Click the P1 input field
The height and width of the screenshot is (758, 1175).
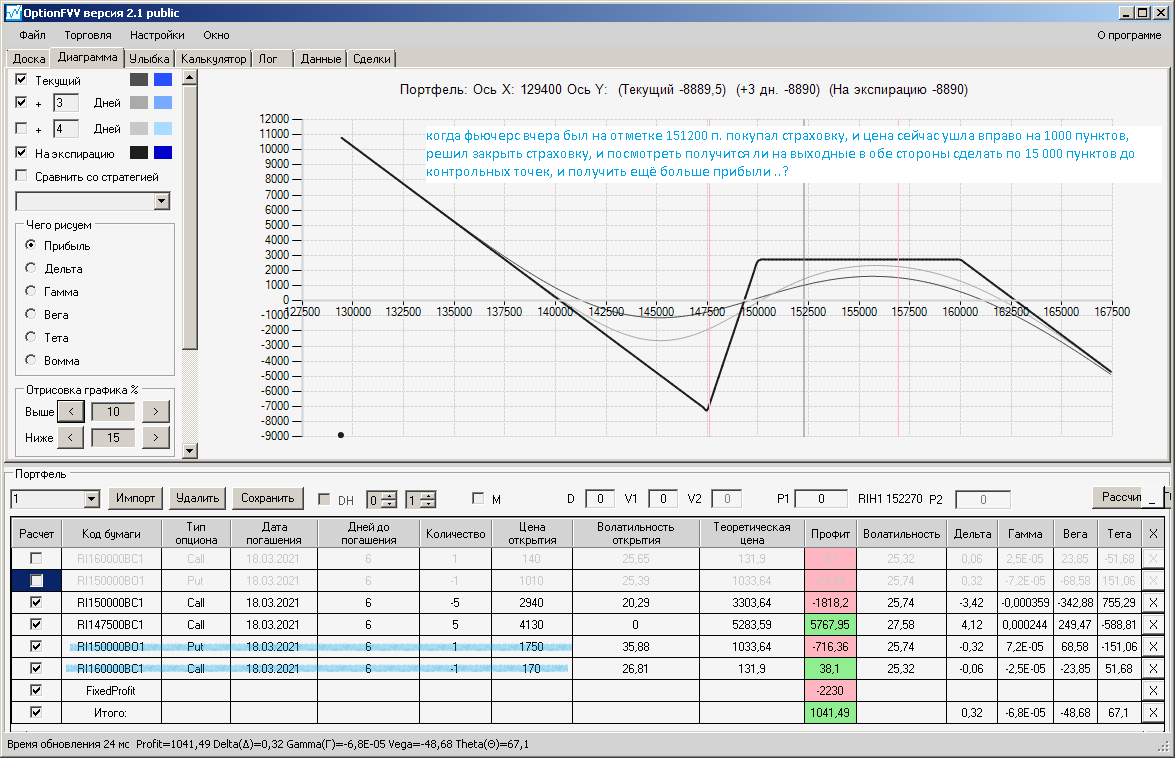[x=821, y=499]
